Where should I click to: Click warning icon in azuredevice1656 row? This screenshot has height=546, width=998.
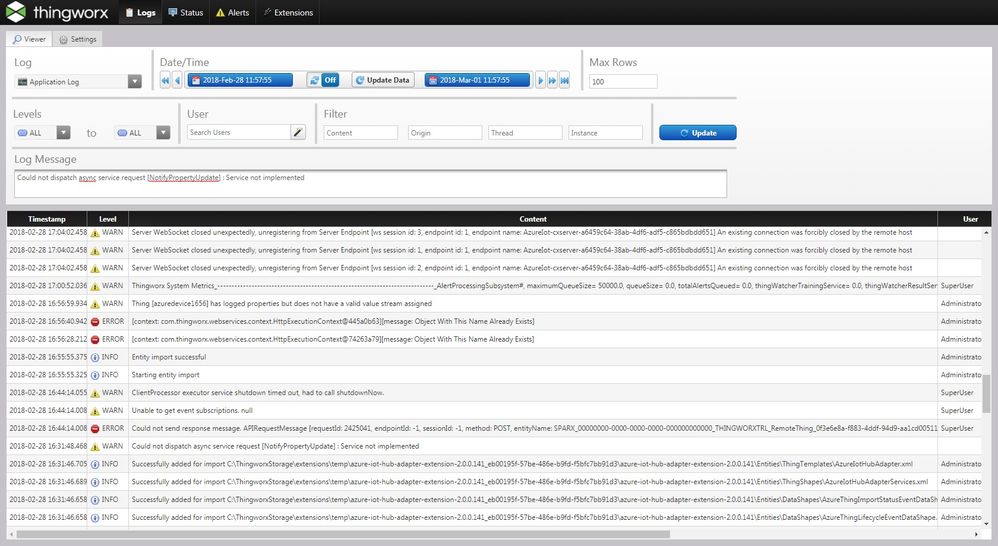point(95,304)
